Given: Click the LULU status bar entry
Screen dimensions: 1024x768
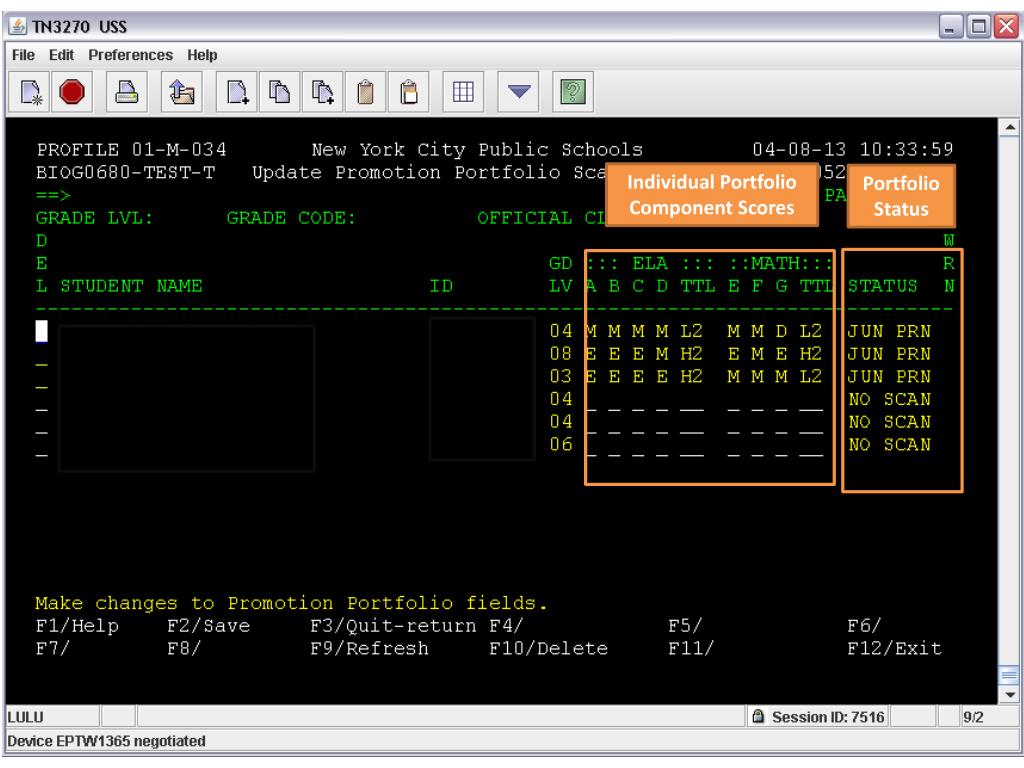Looking at the screenshot, I should point(25,717).
